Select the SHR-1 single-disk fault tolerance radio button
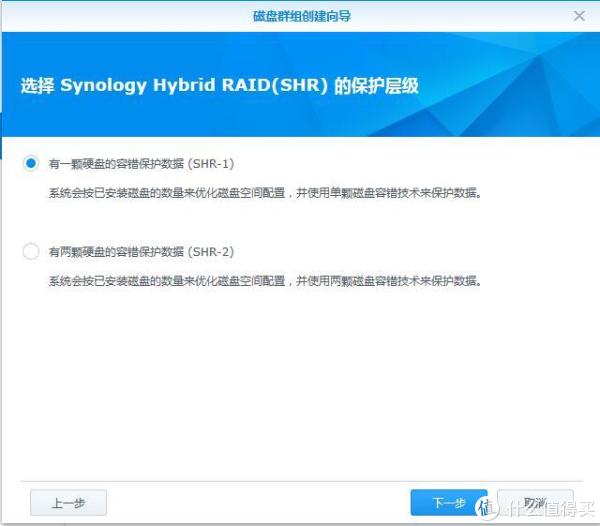Screen dimensions: 600x526 (31, 163)
